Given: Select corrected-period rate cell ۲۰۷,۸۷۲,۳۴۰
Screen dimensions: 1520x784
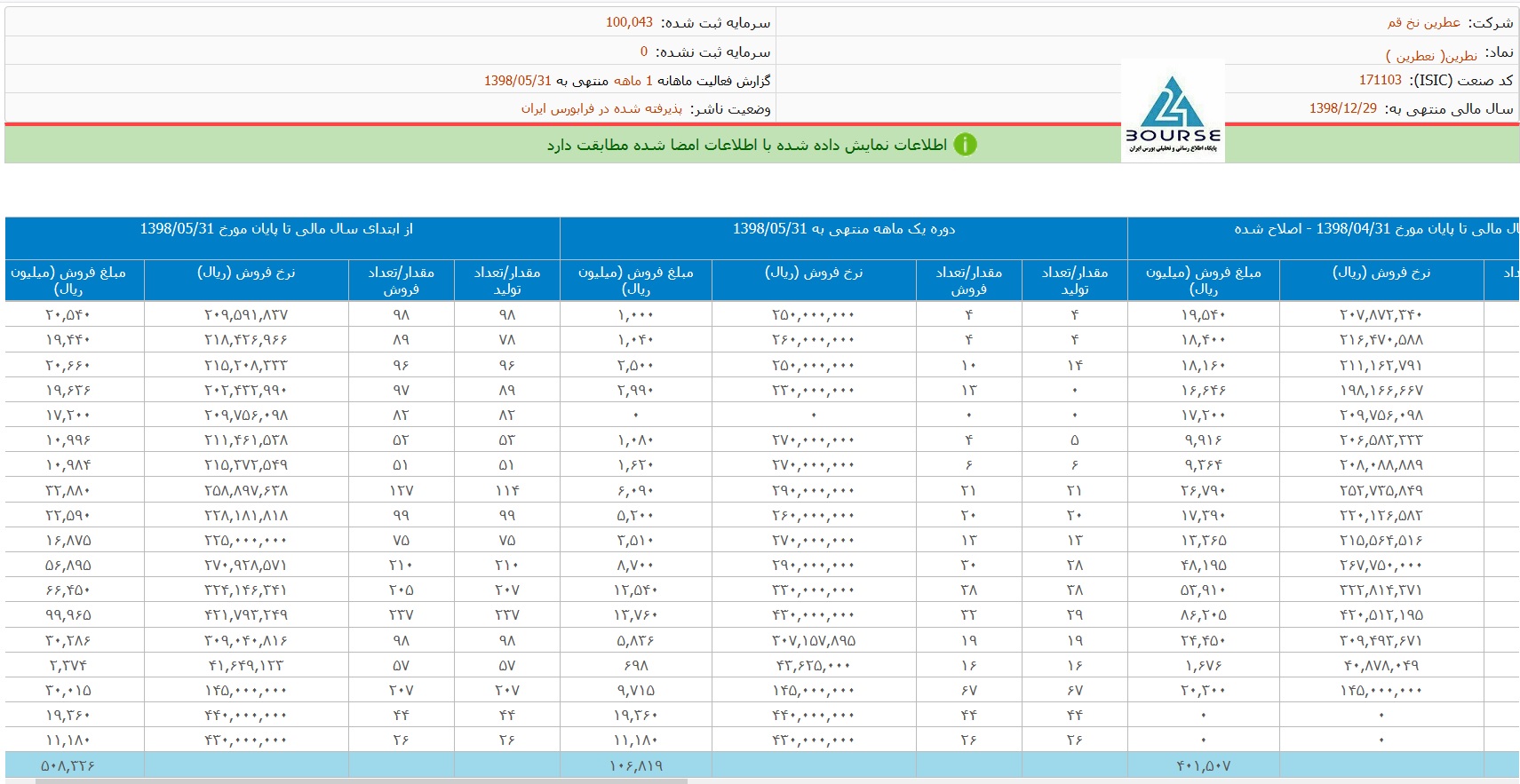Looking at the screenshot, I should coord(1381,314).
